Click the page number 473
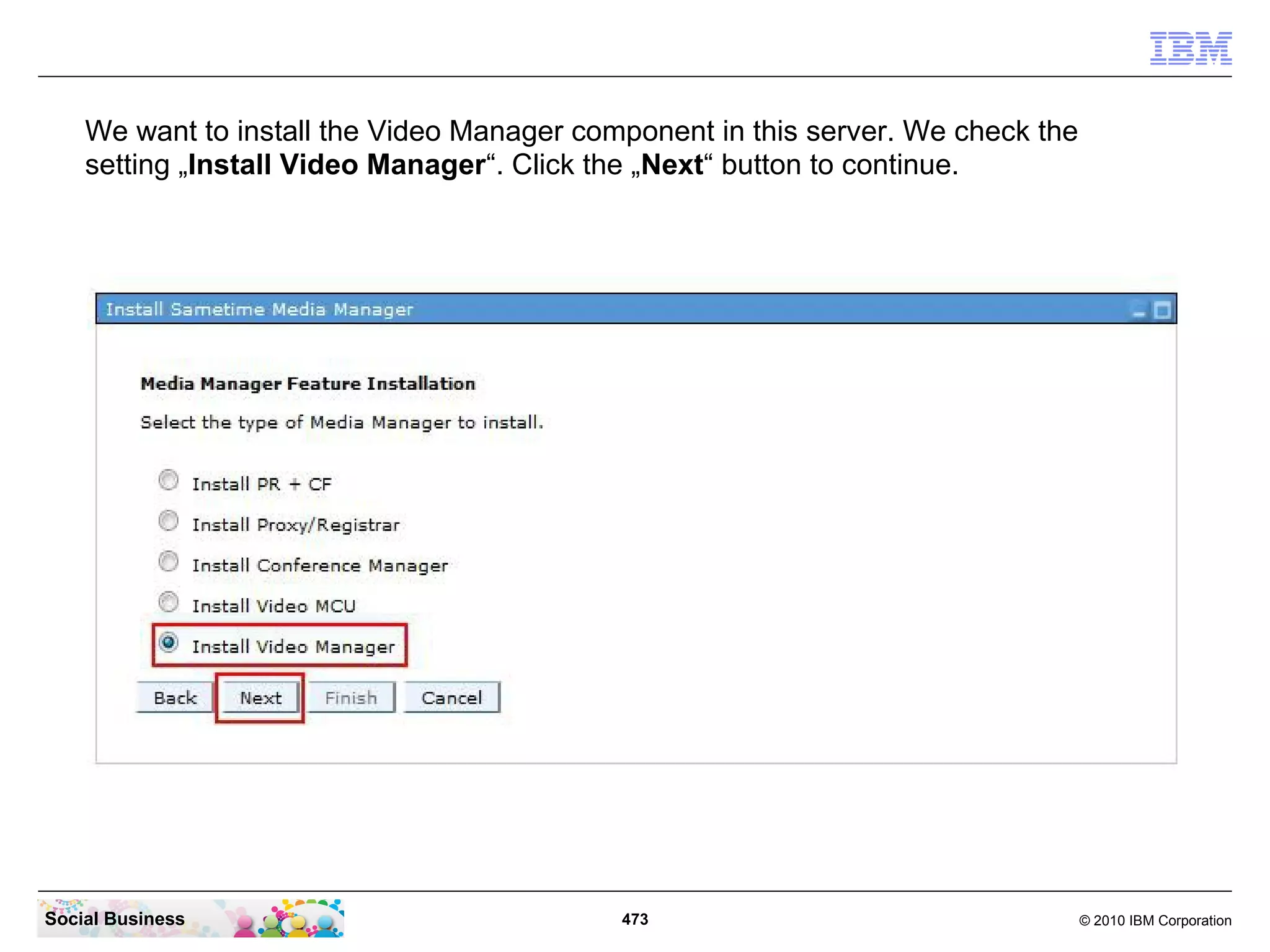Screen dimensions: 1270x952 (635, 919)
